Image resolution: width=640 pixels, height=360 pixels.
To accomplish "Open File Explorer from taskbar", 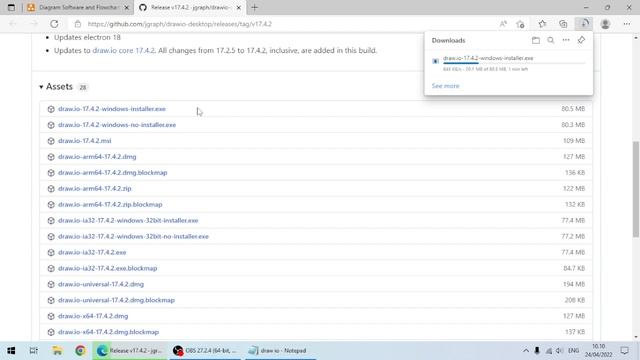I will click(x=57, y=351).
